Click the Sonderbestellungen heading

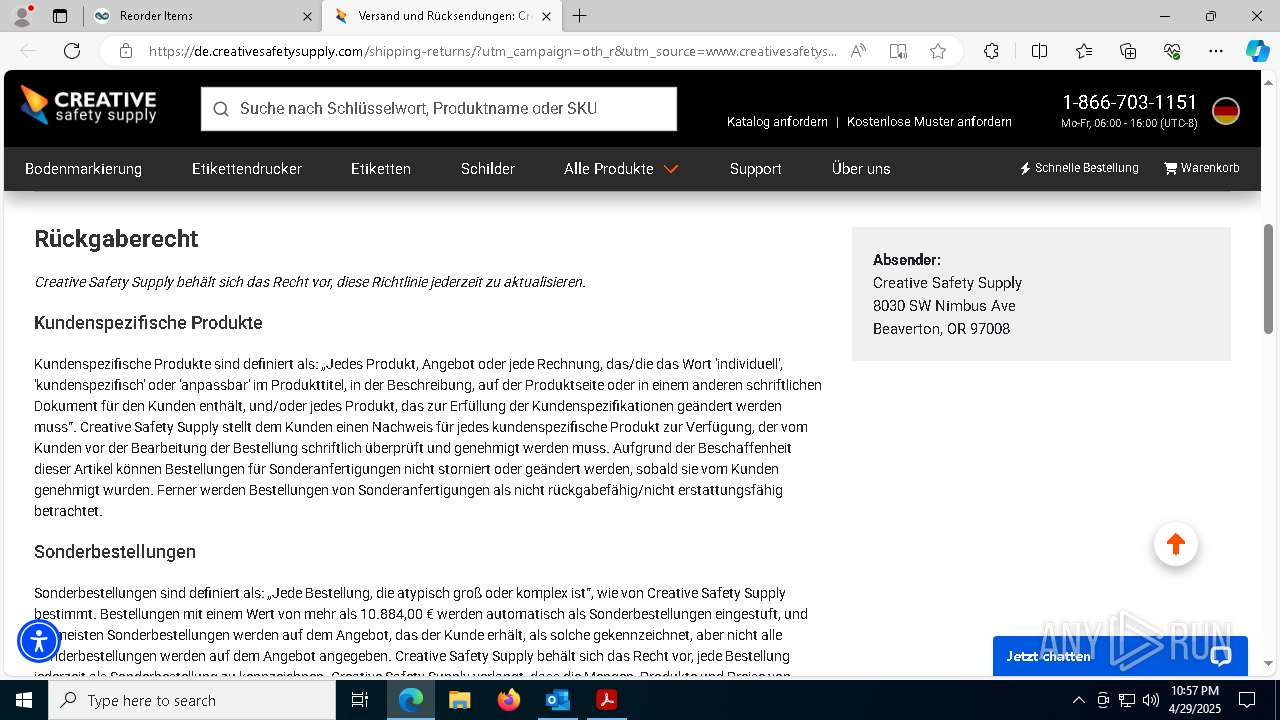coord(115,552)
